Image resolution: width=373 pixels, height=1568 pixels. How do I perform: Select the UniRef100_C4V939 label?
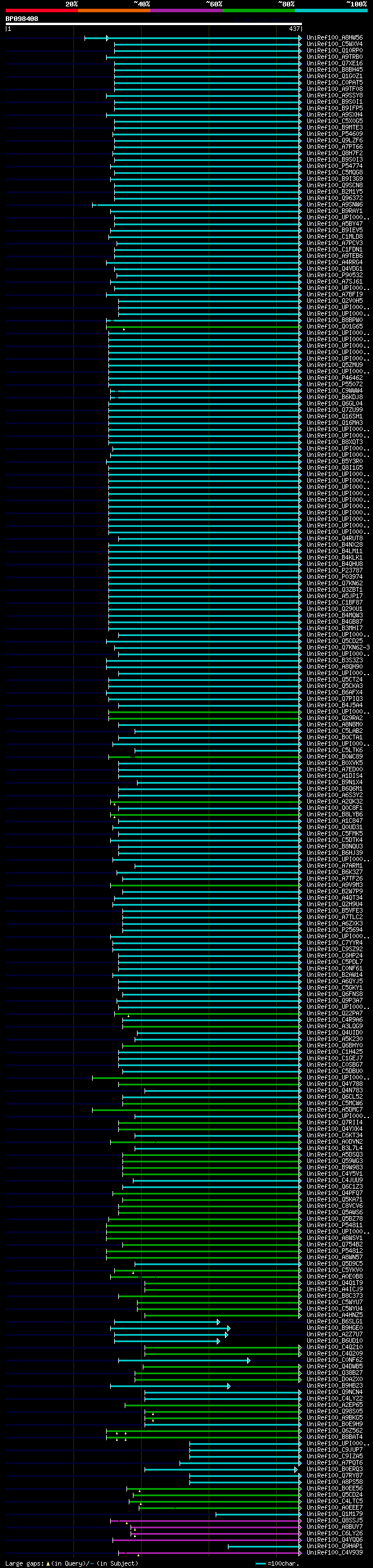click(335, 1553)
